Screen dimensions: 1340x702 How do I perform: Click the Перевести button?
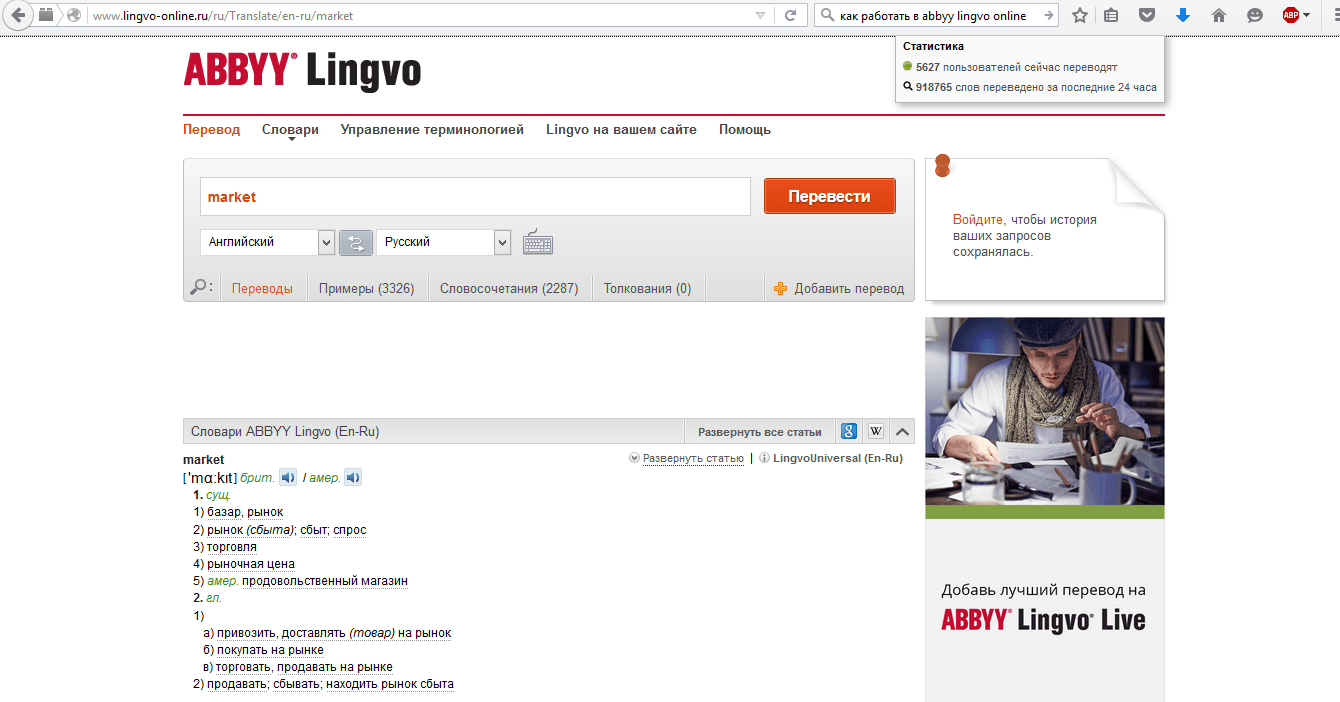click(829, 196)
